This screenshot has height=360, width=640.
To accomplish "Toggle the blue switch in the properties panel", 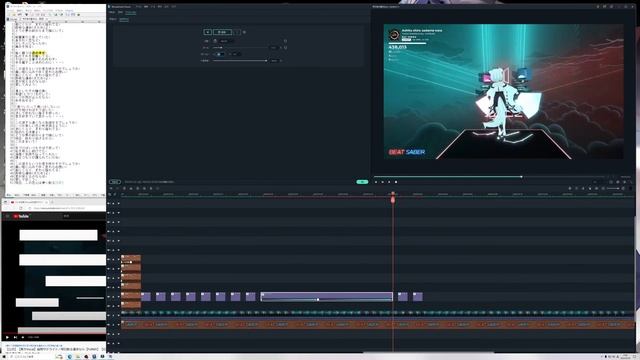I will (219, 54).
